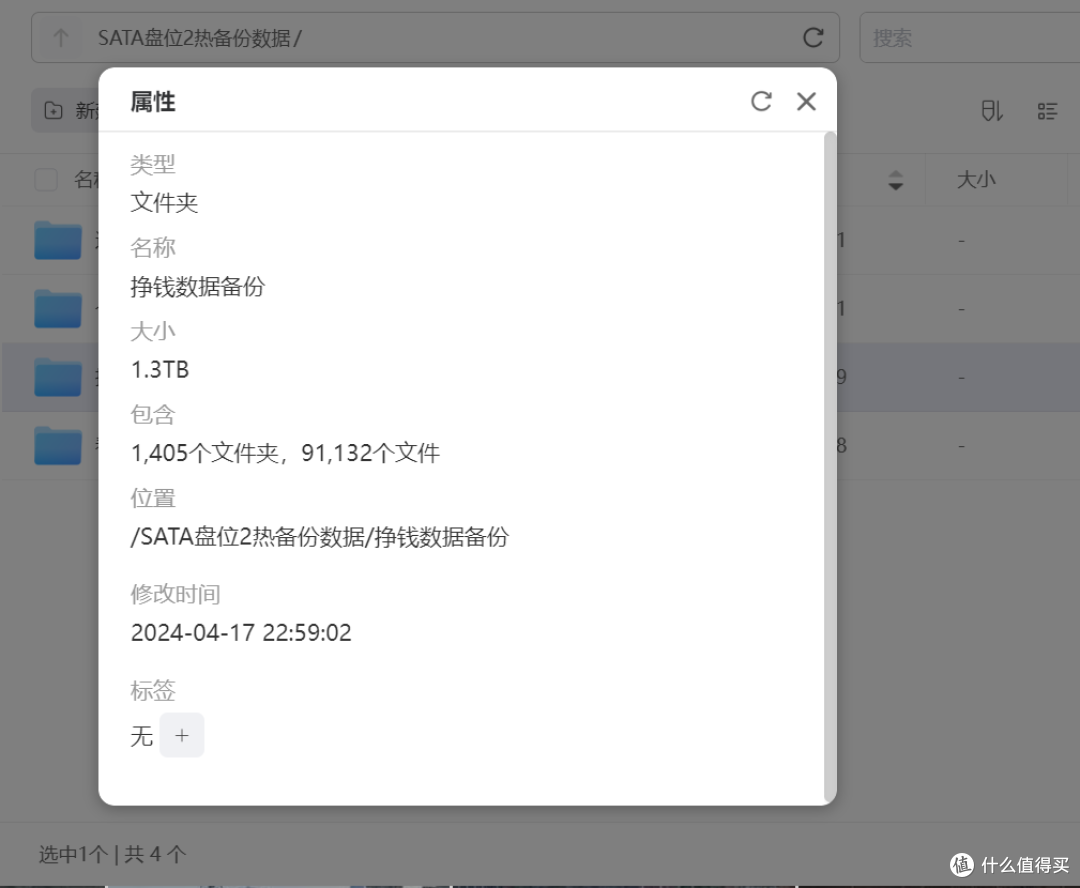
Task: Select the second folder icon in list
Action: (x=58, y=309)
